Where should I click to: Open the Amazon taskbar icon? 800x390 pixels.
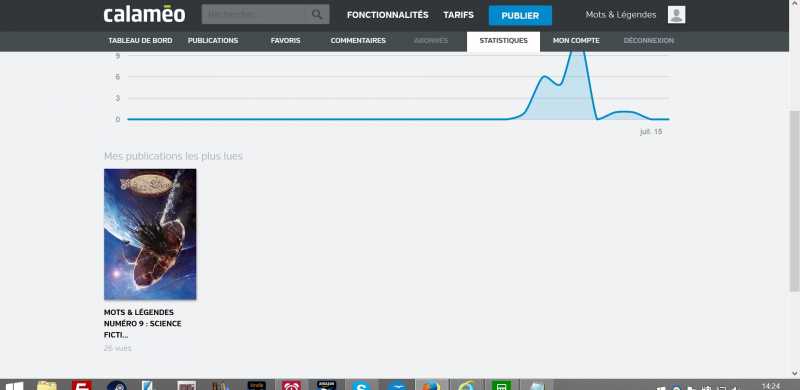[x=327, y=385]
